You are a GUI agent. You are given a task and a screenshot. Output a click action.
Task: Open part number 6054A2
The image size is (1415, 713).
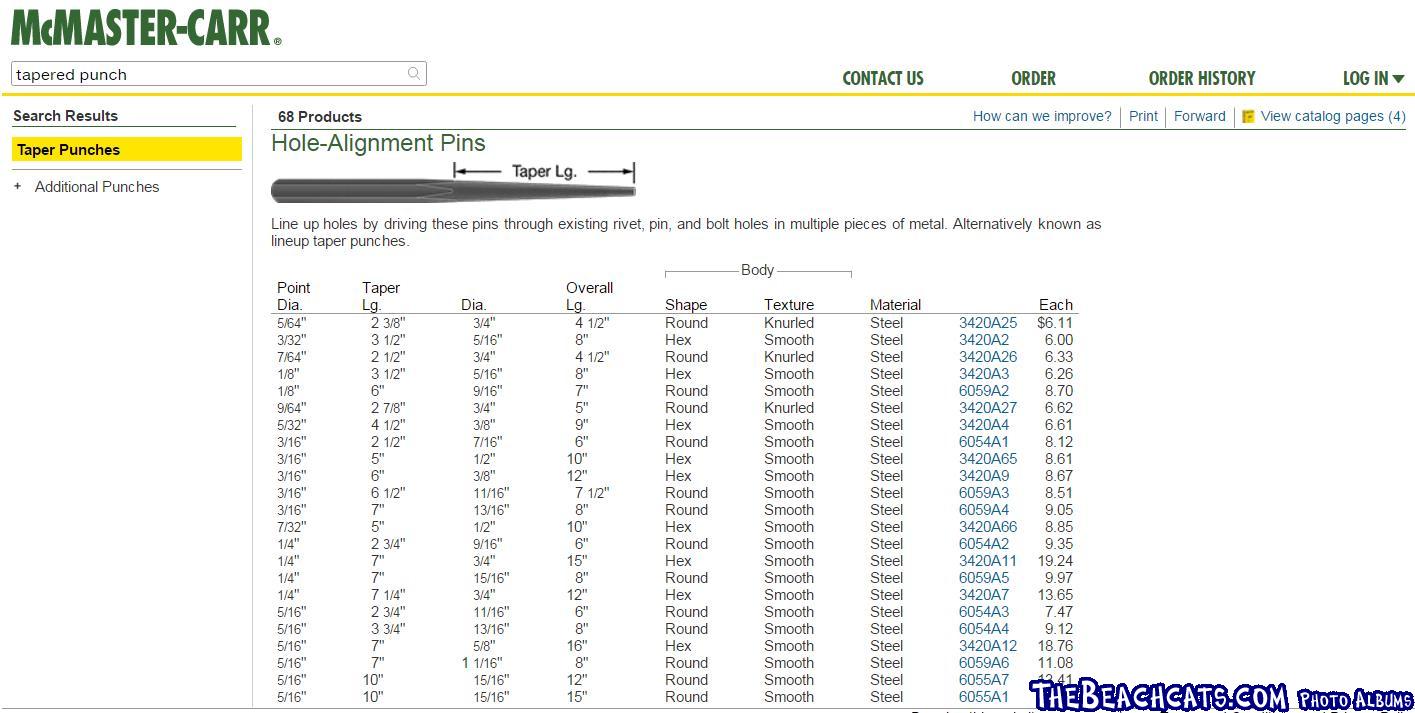pos(984,544)
